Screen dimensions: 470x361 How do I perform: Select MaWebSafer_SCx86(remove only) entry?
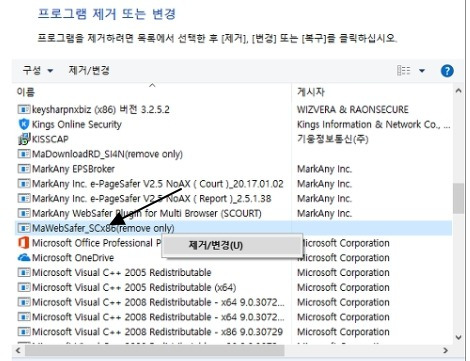(x=103, y=228)
